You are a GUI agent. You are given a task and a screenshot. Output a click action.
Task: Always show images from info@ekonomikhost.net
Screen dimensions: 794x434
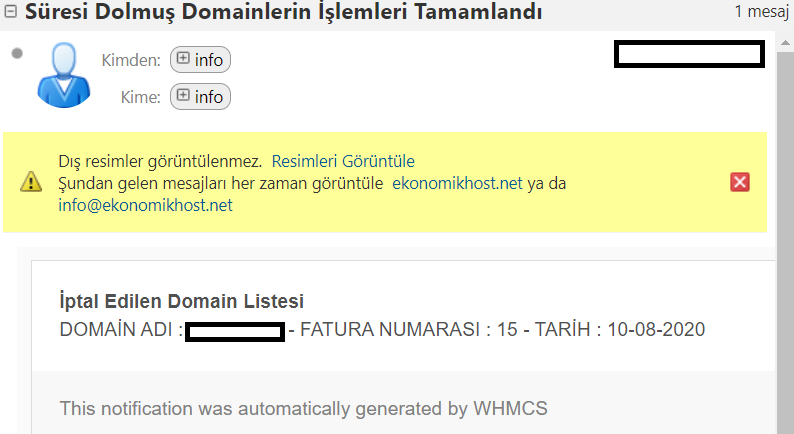click(145, 205)
